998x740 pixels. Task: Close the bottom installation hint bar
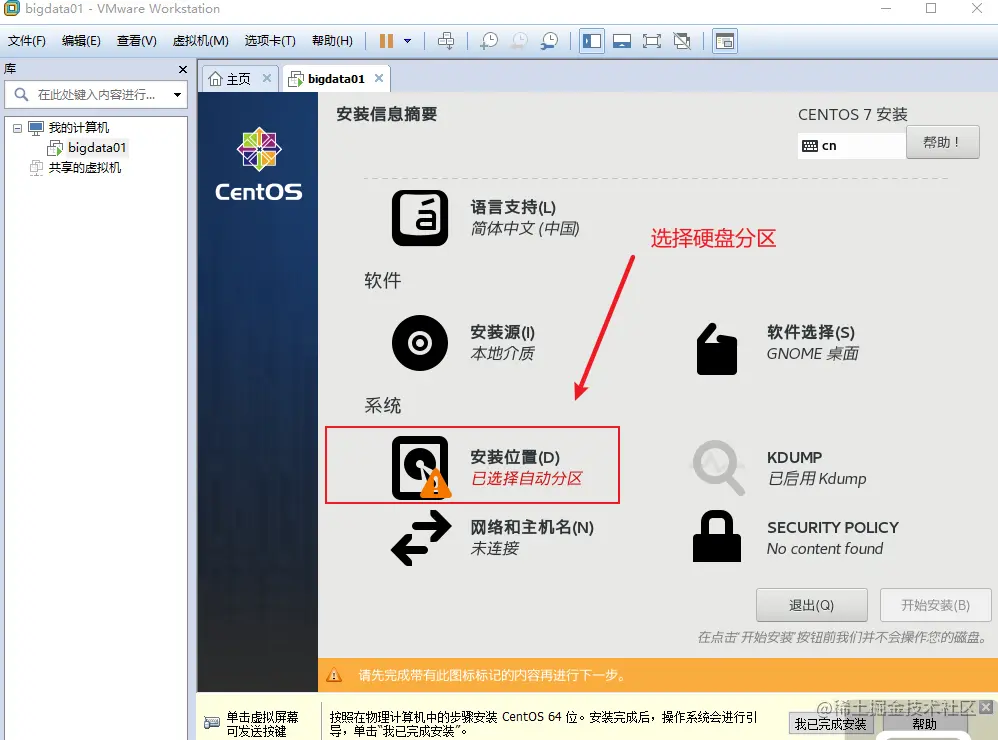pos(985,707)
